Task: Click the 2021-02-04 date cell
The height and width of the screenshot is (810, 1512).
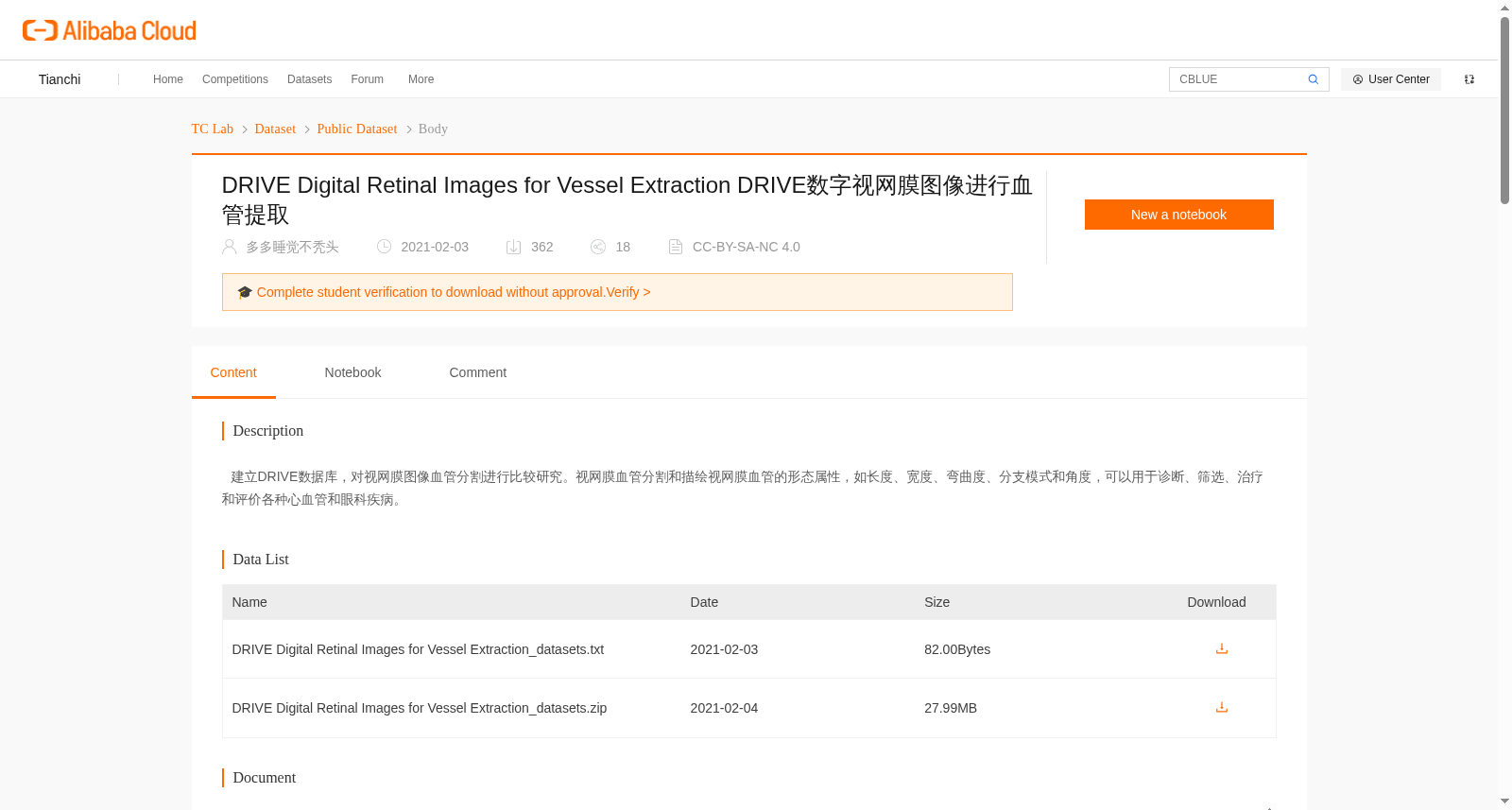Action: click(724, 708)
